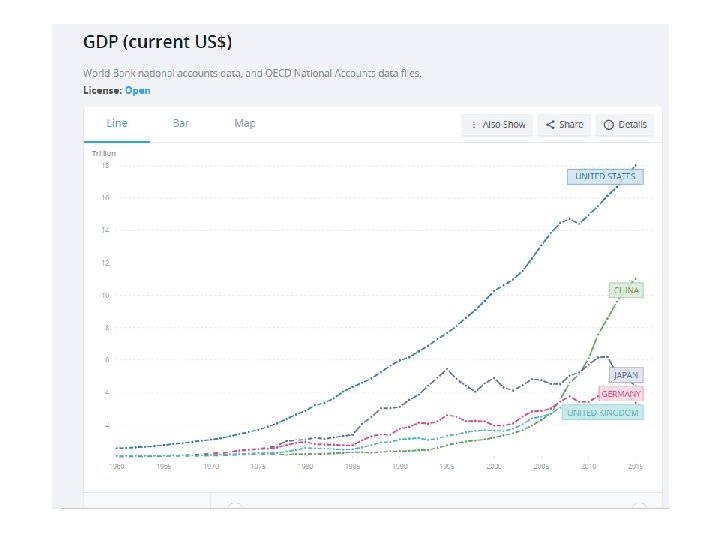Image resolution: width=720 pixels, height=540 pixels.
Task: Click the 2015 label on the x-axis
Action: click(x=635, y=466)
